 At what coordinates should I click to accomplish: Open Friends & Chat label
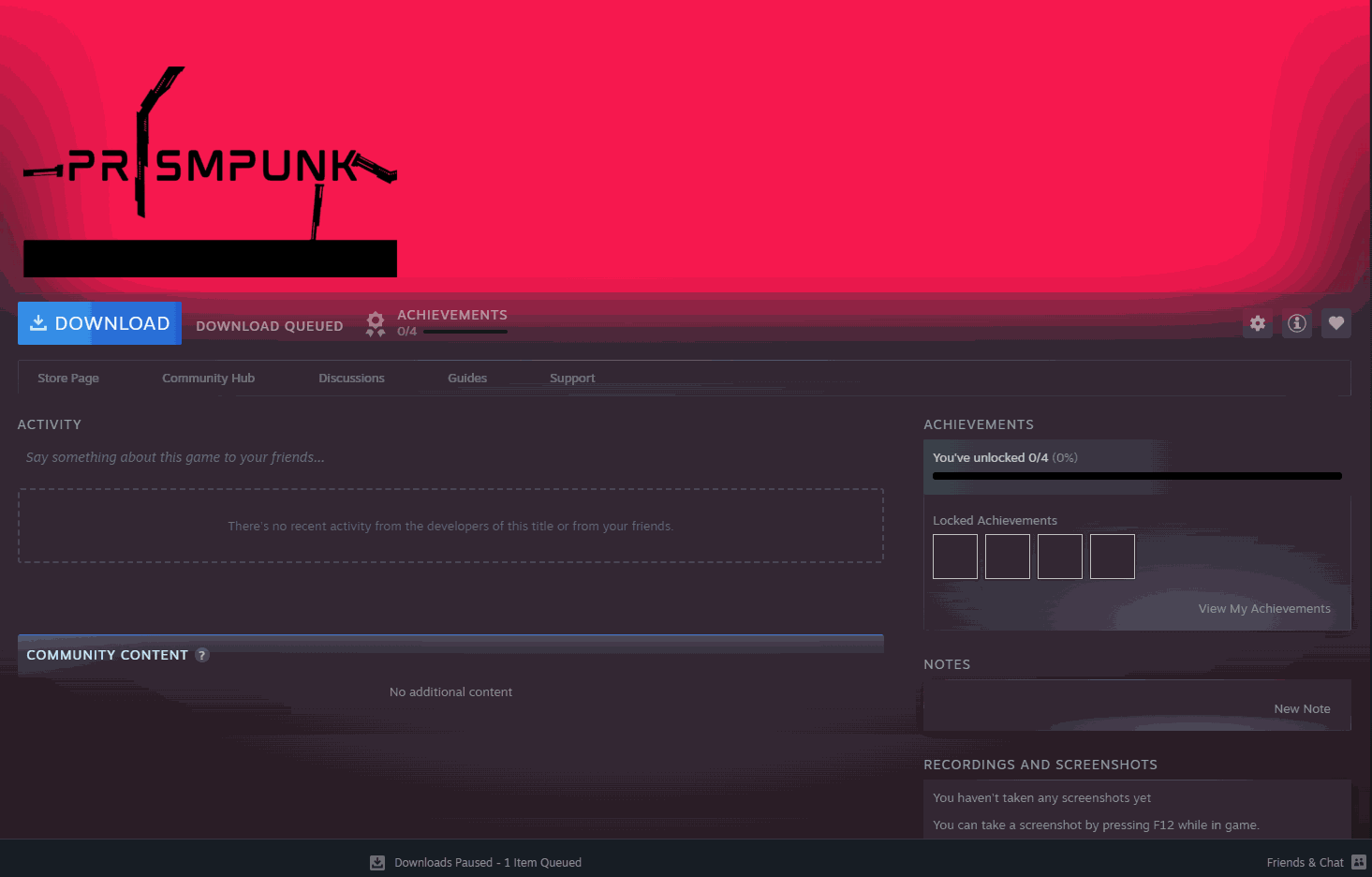click(1305, 863)
